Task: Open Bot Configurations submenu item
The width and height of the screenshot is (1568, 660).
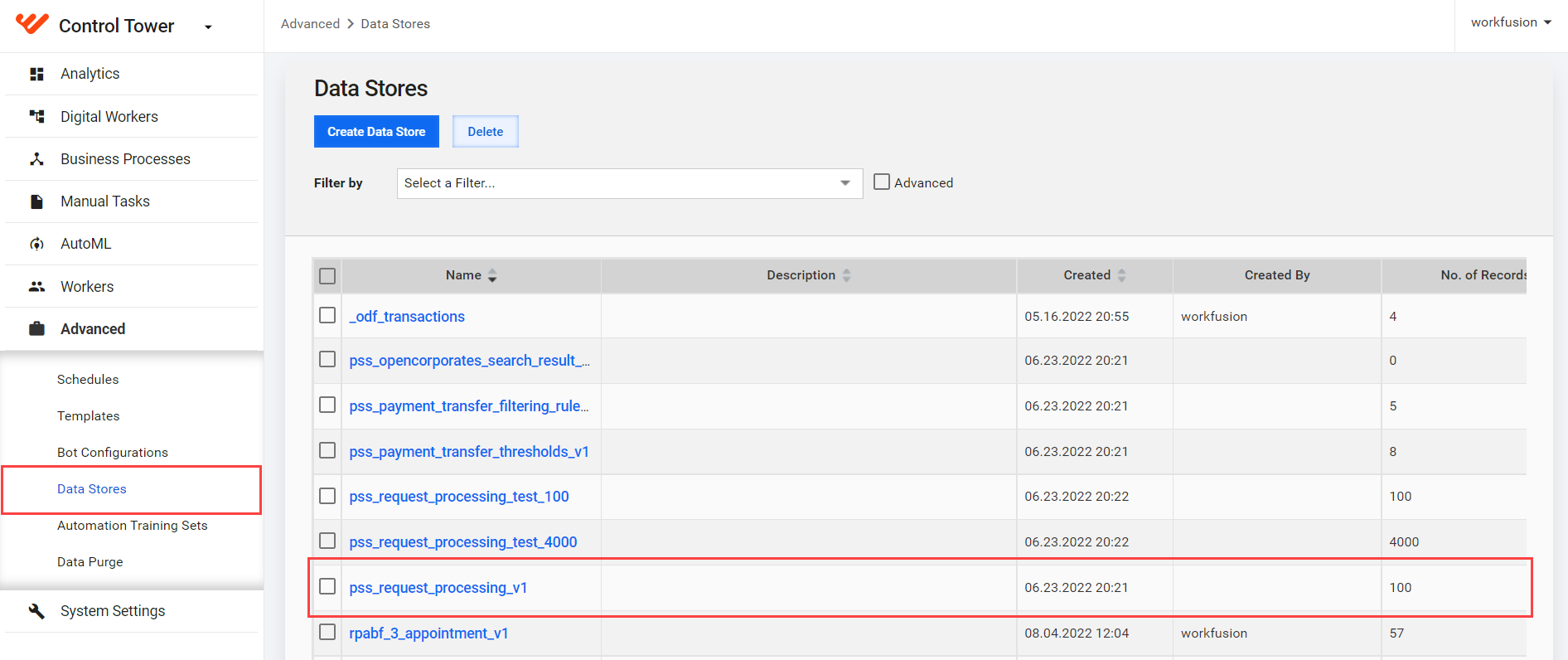Action: point(113,453)
